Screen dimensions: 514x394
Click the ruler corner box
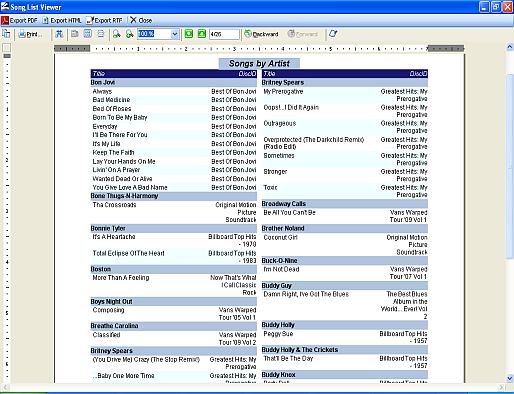coord(6,48)
